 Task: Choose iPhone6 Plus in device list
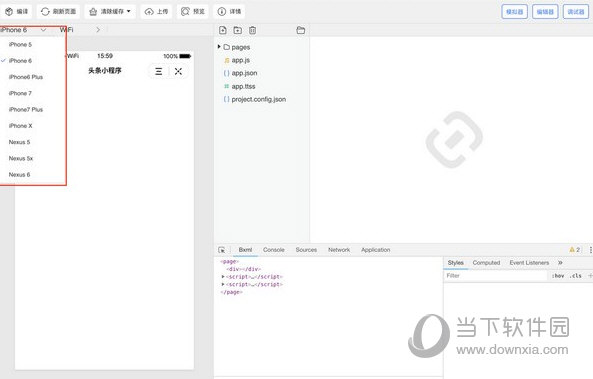[26, 77]
